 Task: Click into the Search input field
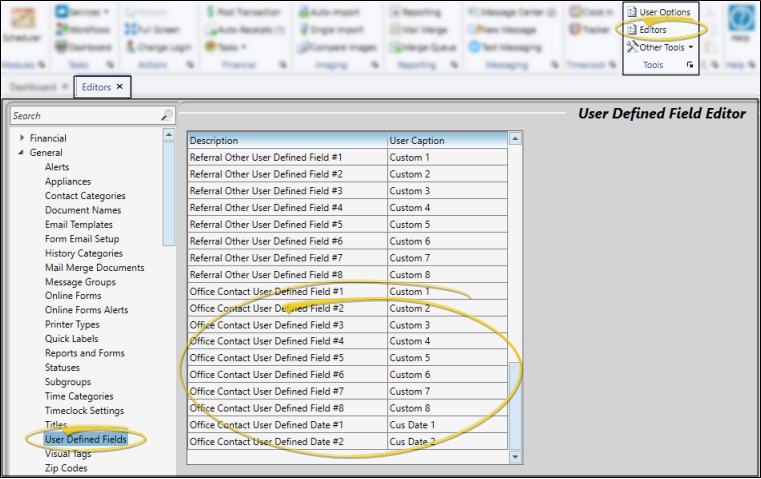click(85, 116)
